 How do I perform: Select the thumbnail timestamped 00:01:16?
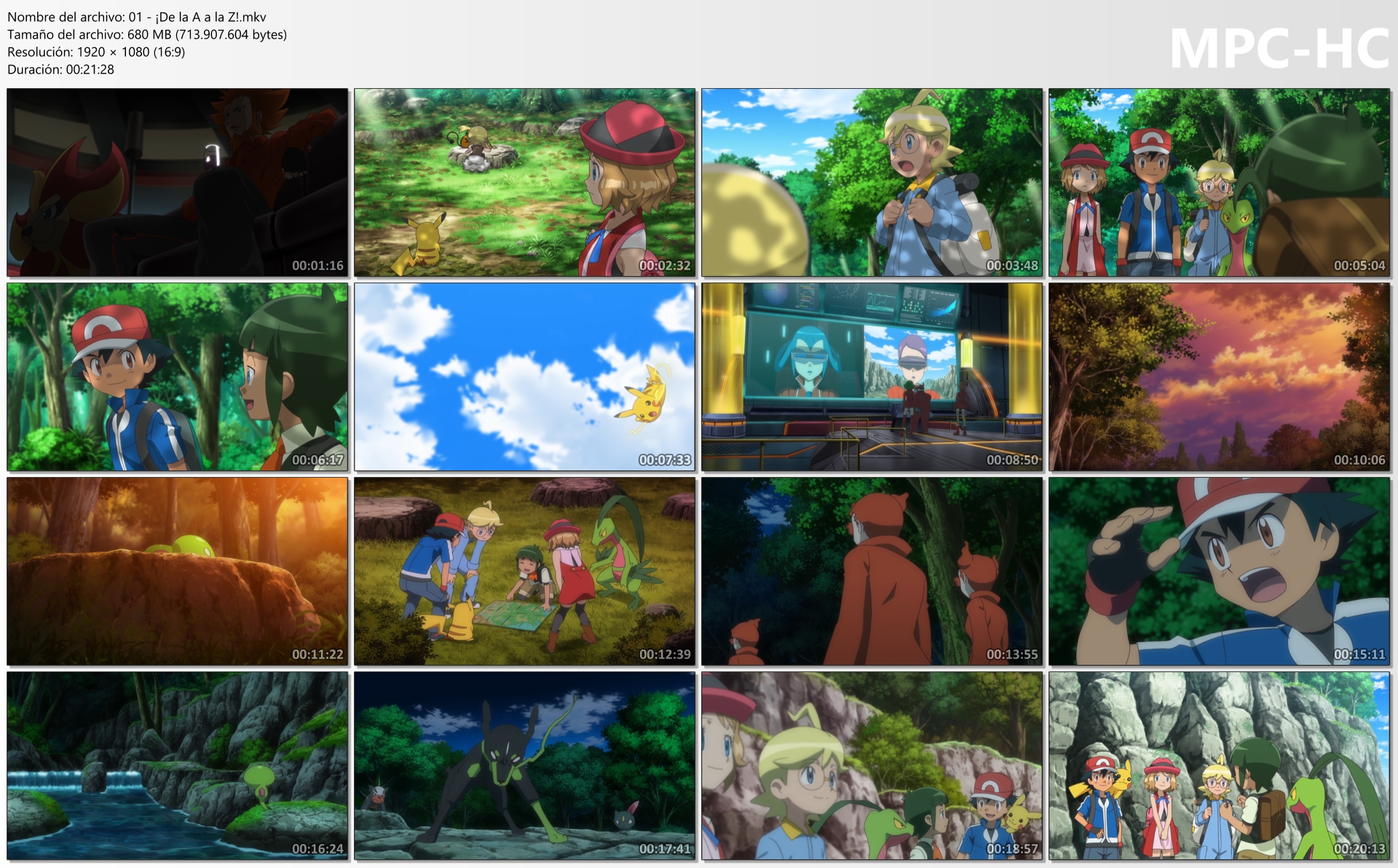click(178, 183)
